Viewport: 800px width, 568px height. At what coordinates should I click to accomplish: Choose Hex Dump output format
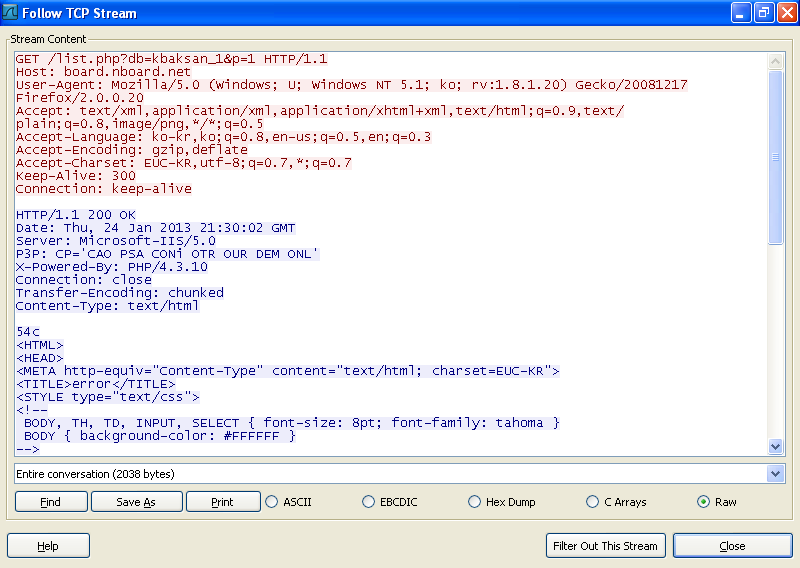point(475,502)
